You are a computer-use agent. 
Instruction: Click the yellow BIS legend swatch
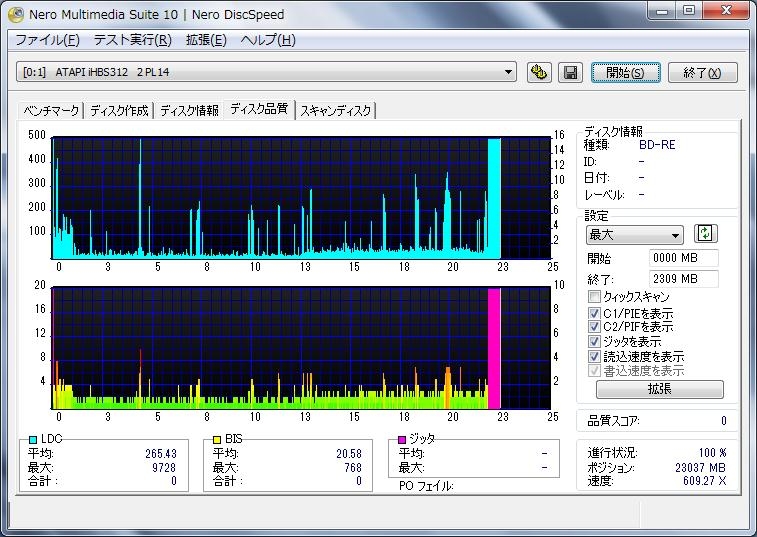pos(217,439)
